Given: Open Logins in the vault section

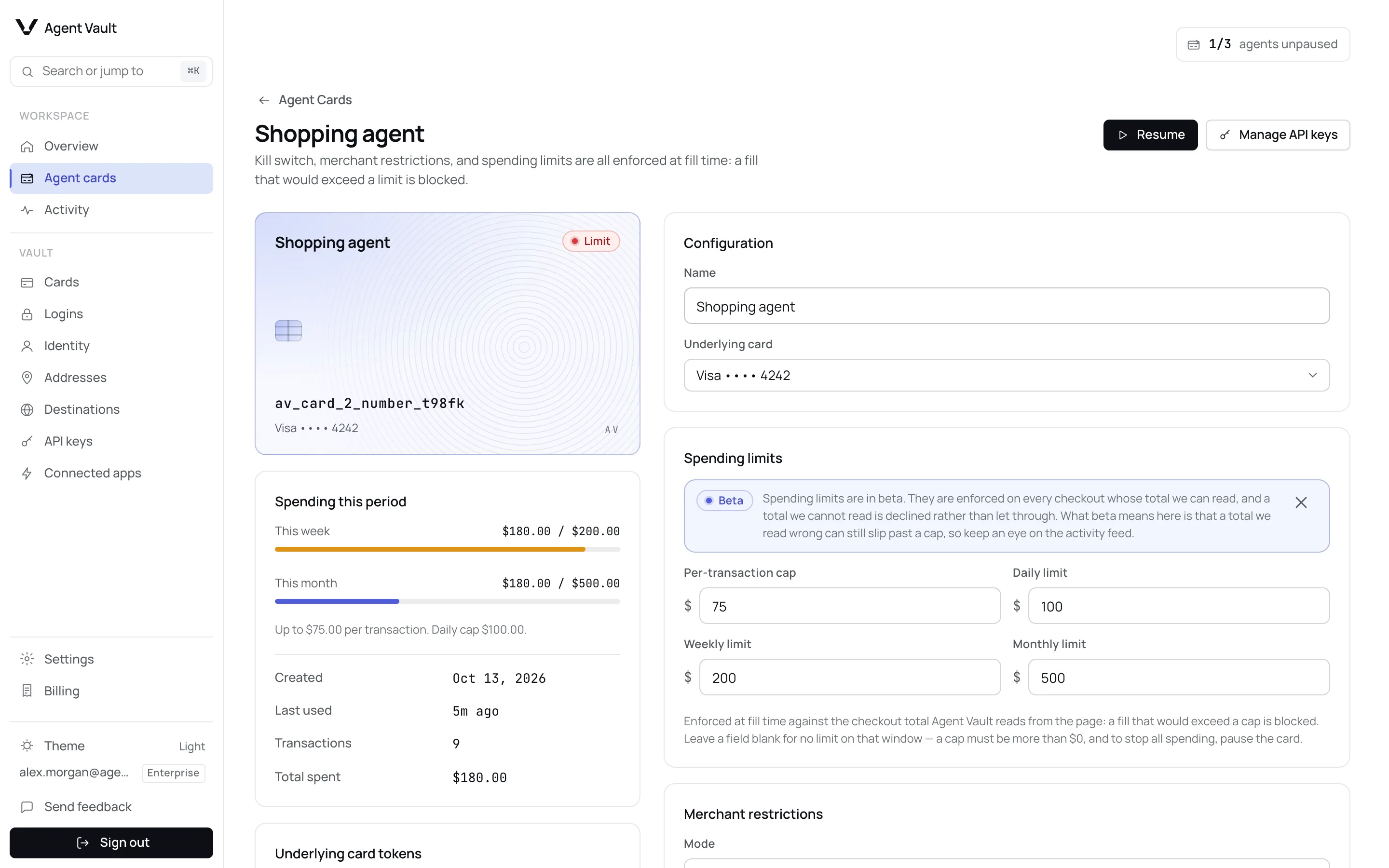Looking at the screenshot, I should coord(111,314).
